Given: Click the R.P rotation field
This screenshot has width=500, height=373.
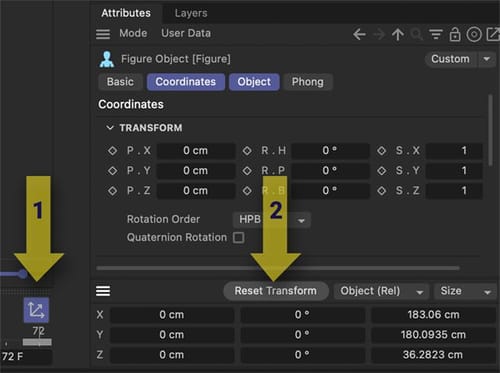Looking at the screenshot, I should point(330,171).
